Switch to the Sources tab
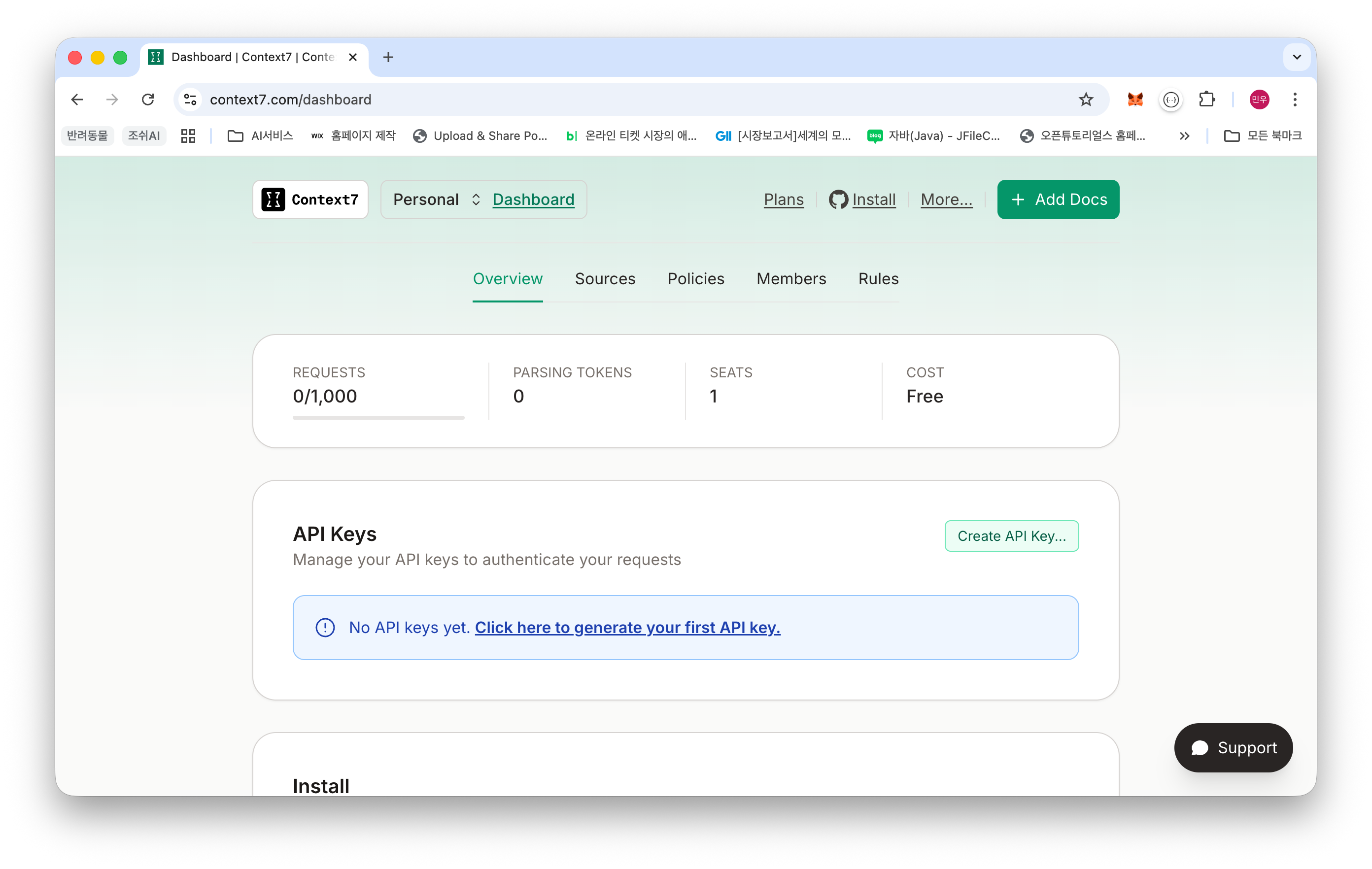This screenshot has width=1372, height=869. pos(605,278)
